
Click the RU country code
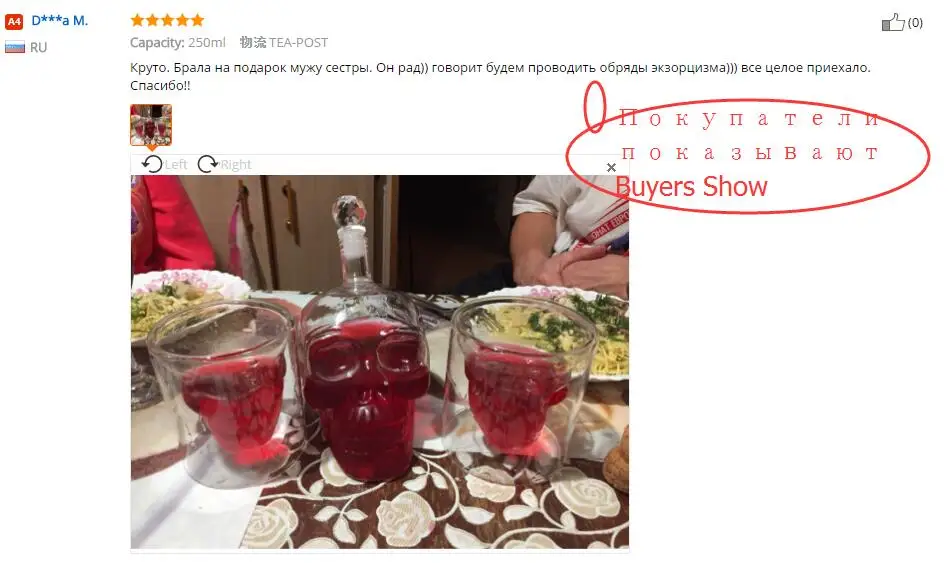tap(38, 47)
